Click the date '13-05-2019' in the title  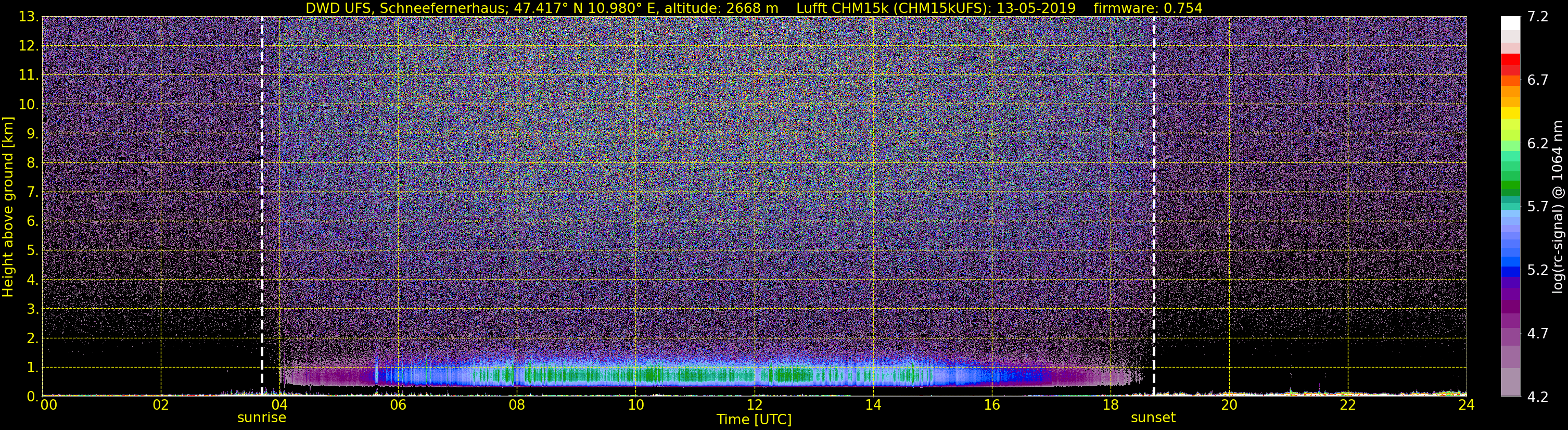tap(1036, 8)
